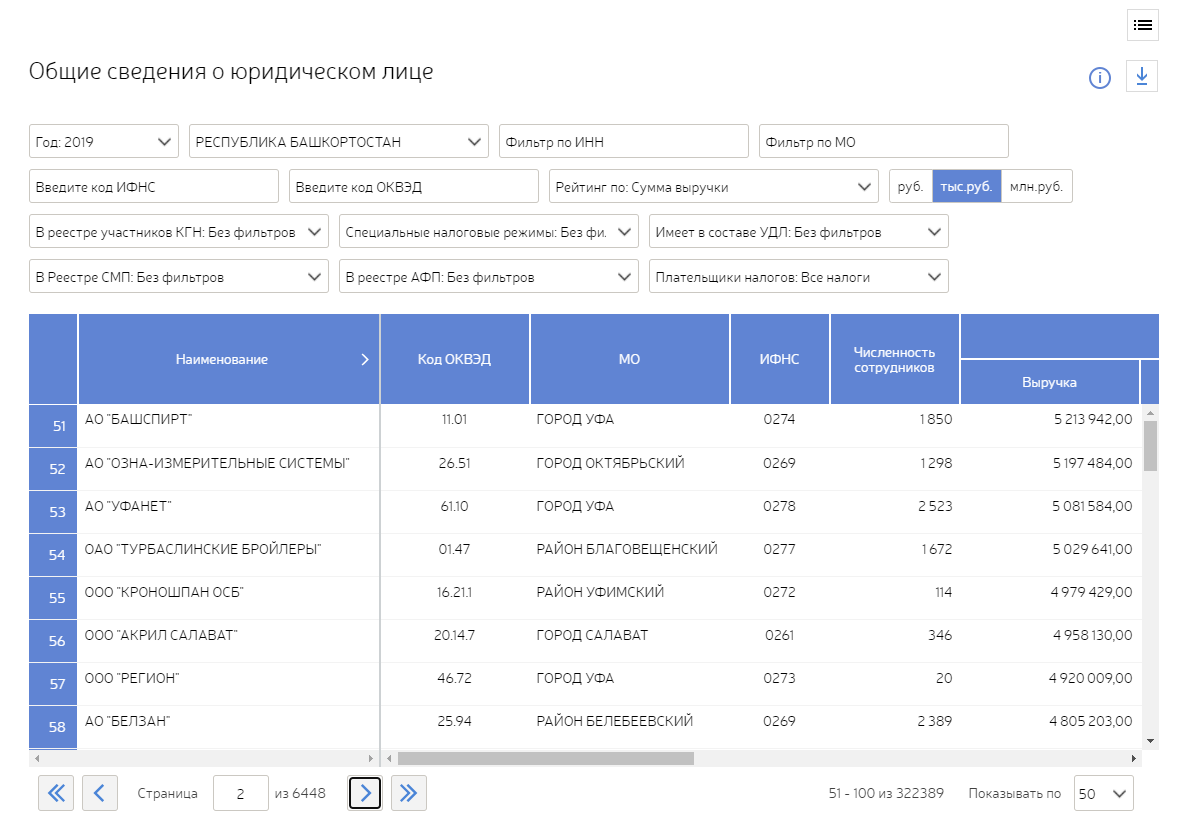Click the Фильтр по ИНН input field
The width and height of the screenshot is (1185, 827).
click(623, 142)
